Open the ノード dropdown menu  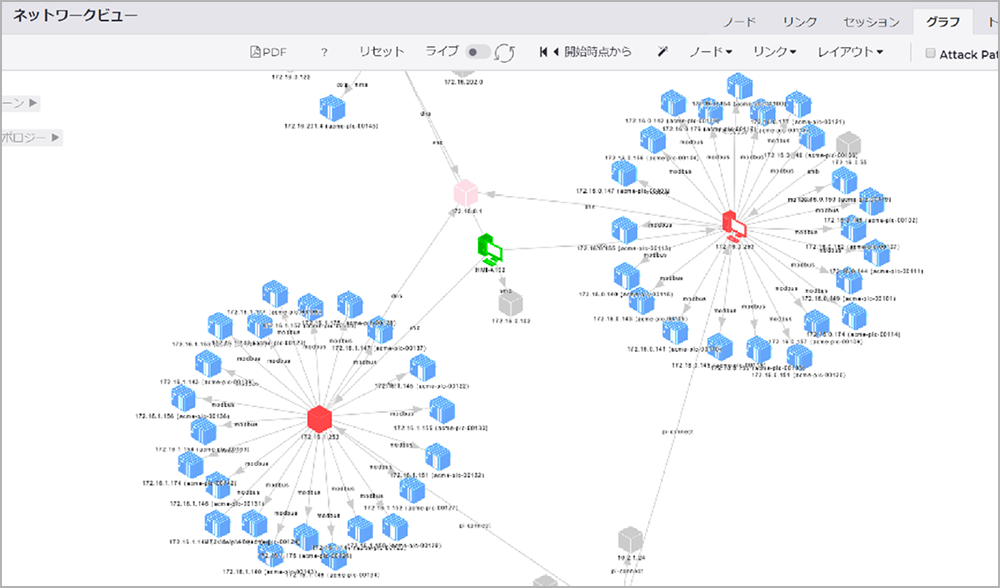(x=710, y=52)
